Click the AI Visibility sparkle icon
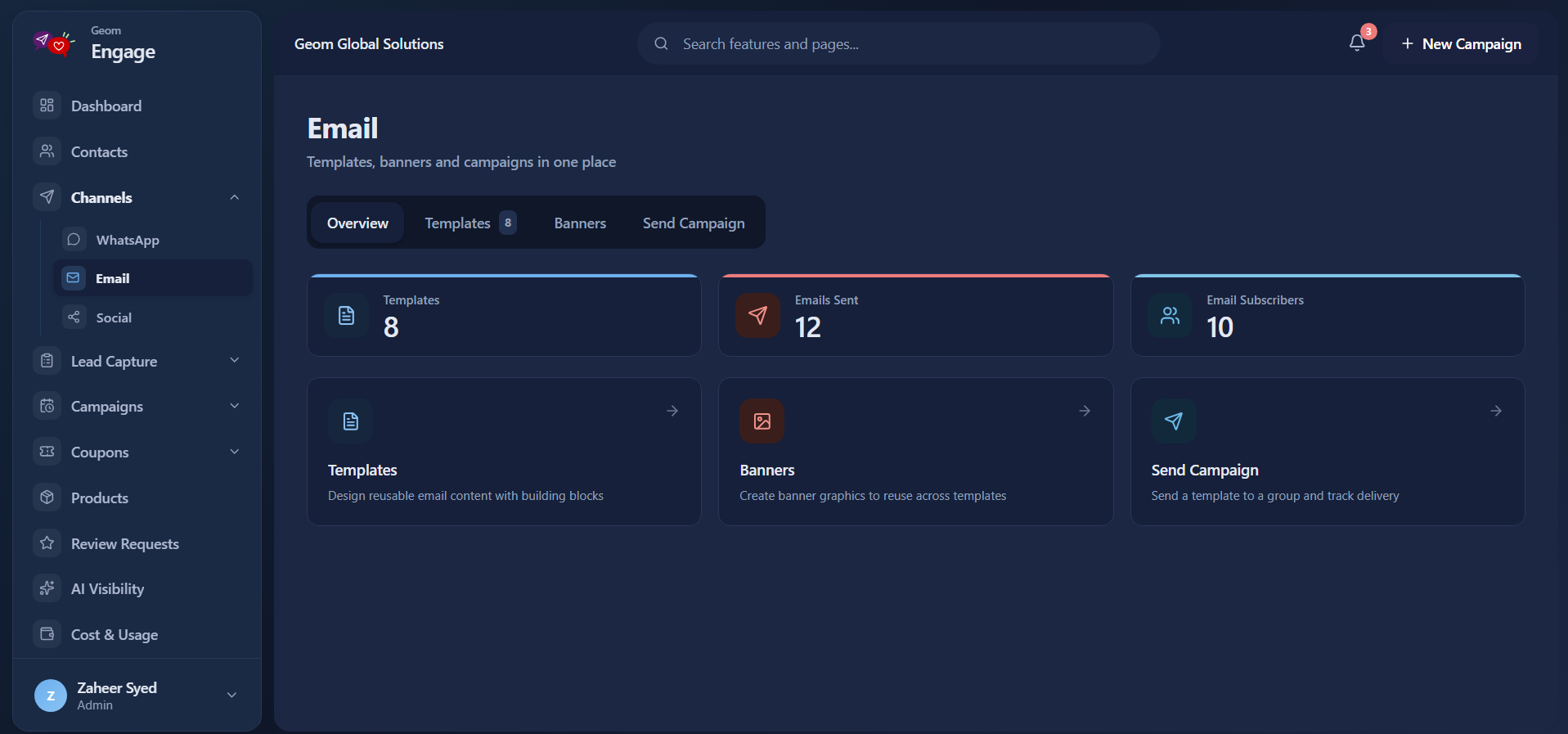Viewport: 1568px width, 734px height. tap(47, 588)
